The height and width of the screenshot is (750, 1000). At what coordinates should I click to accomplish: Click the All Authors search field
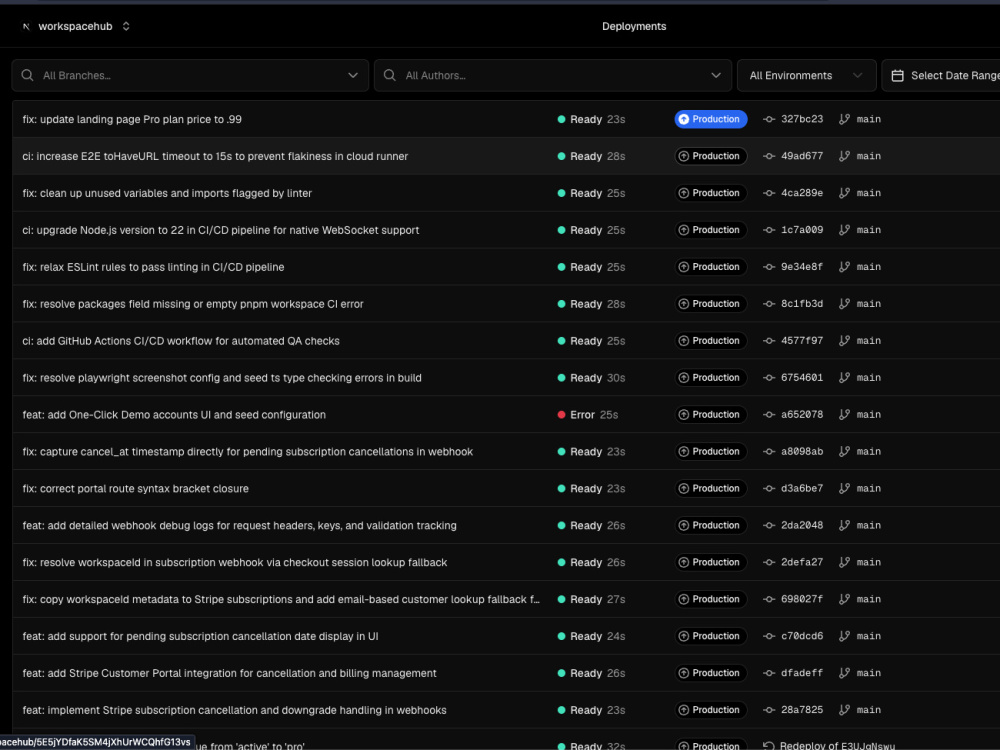tap(552, 75)
